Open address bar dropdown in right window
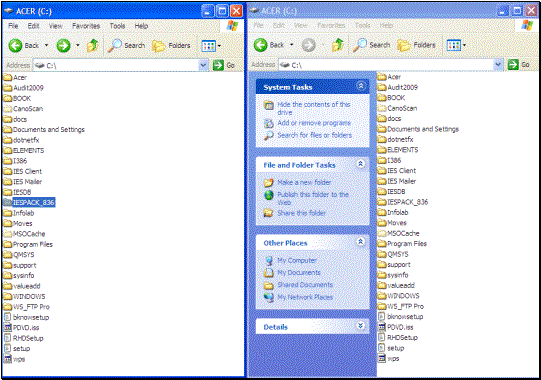The height and width of the screenshot is (380, 541). [498, 64]
